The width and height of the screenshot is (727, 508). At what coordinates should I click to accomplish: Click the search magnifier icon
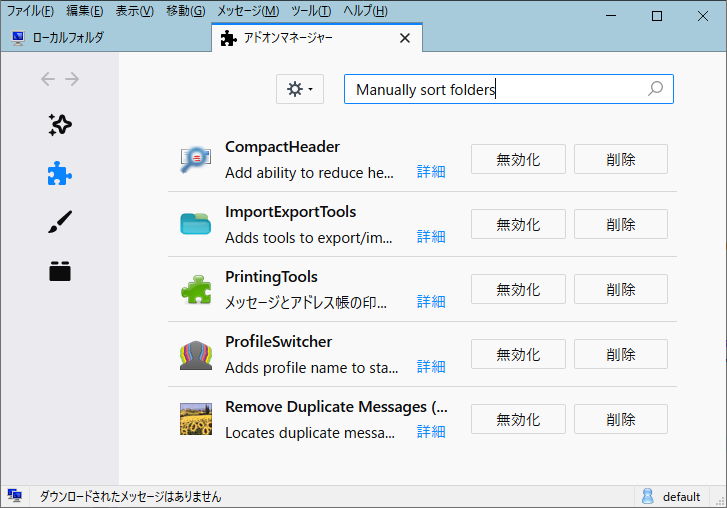point(655,89)
